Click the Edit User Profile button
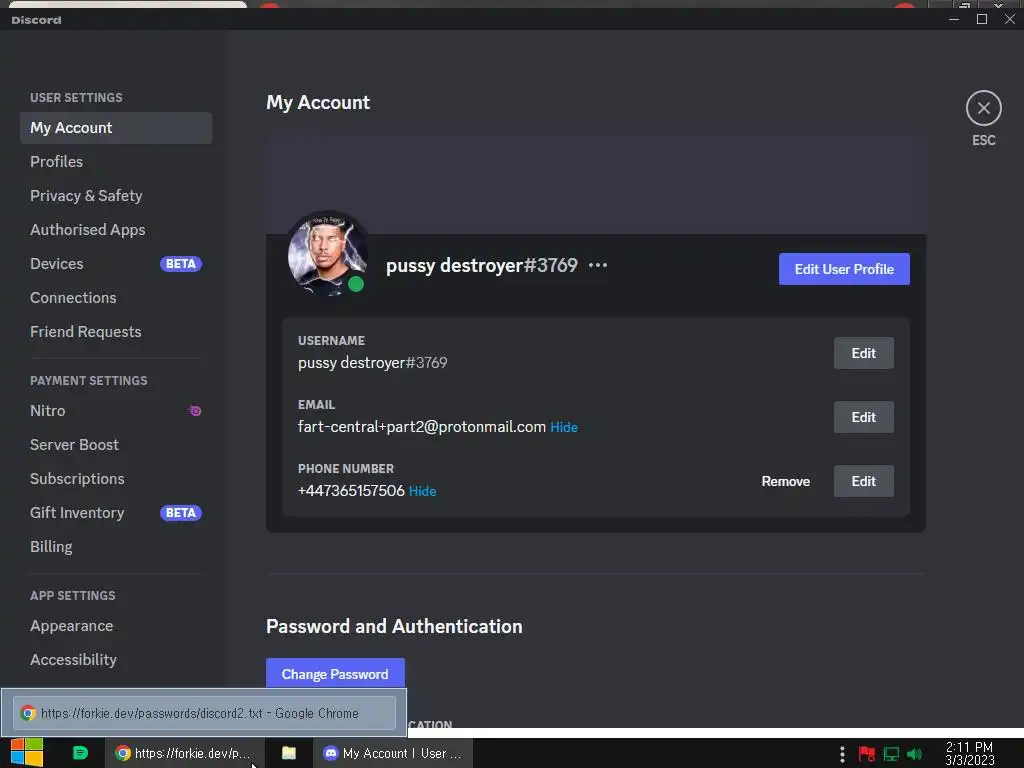Image resolution: width=1024 pixels, height=768 pixels. [844, 269]
